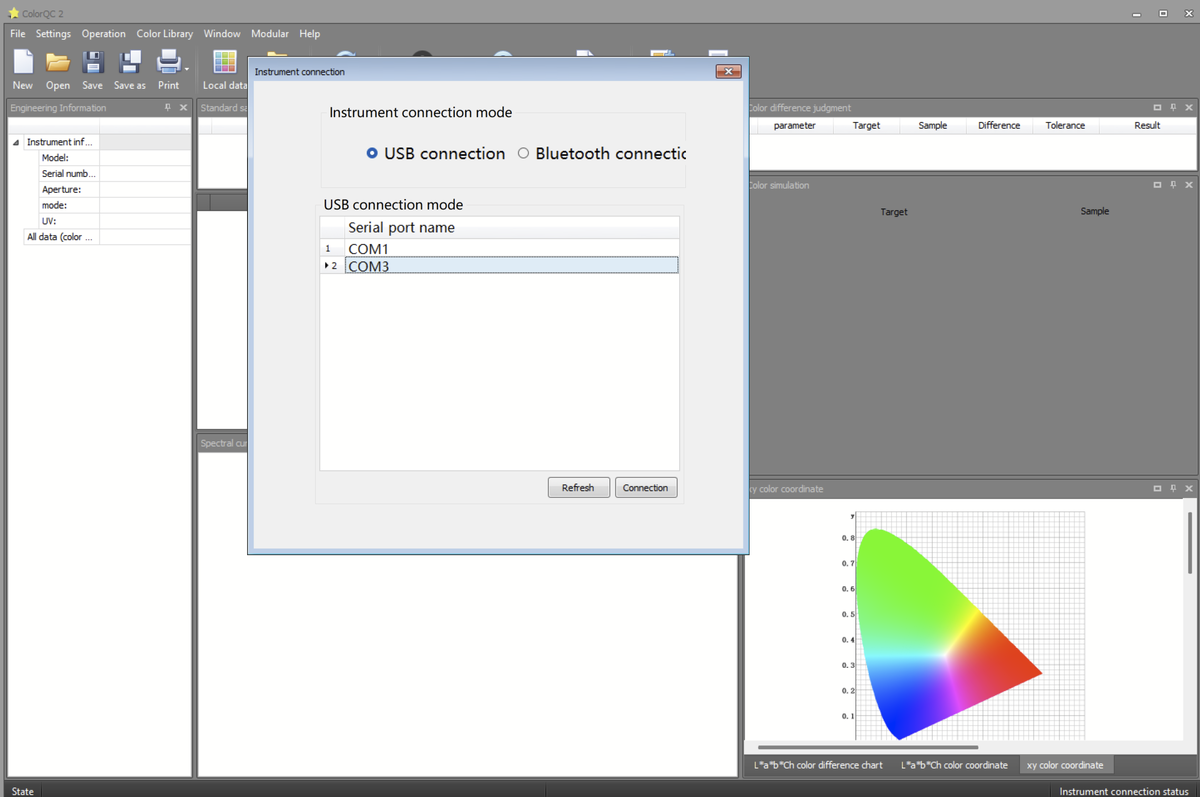Pin the Color difference judgment panel

tap(1173, 108)
